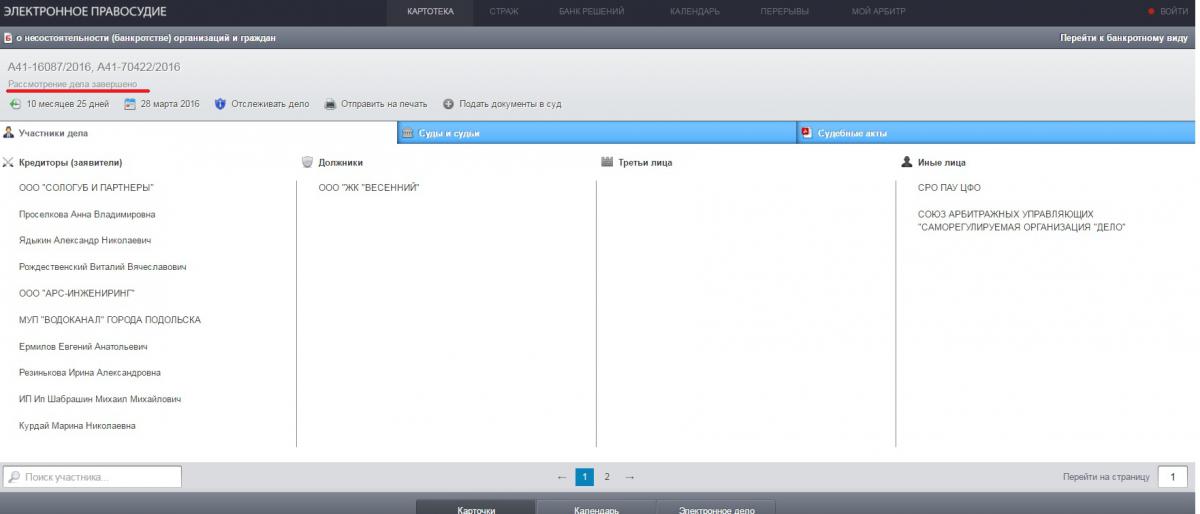The height and width of the screenshot is (514, 1200).
Task: Click the building icon on Суды и судьи tab
Action: point(407,133)
